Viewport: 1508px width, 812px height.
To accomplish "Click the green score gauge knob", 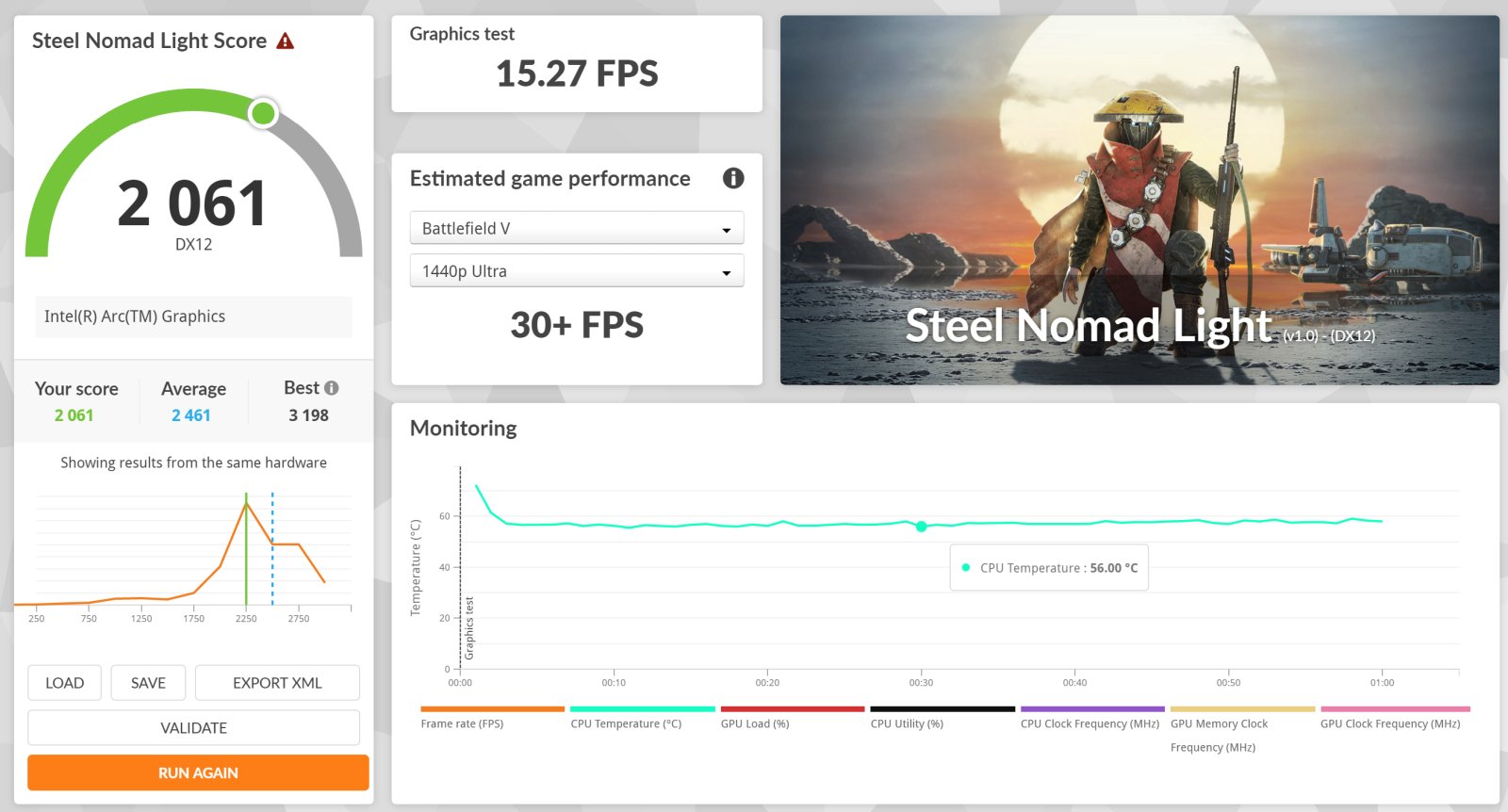I will [263, 114].
